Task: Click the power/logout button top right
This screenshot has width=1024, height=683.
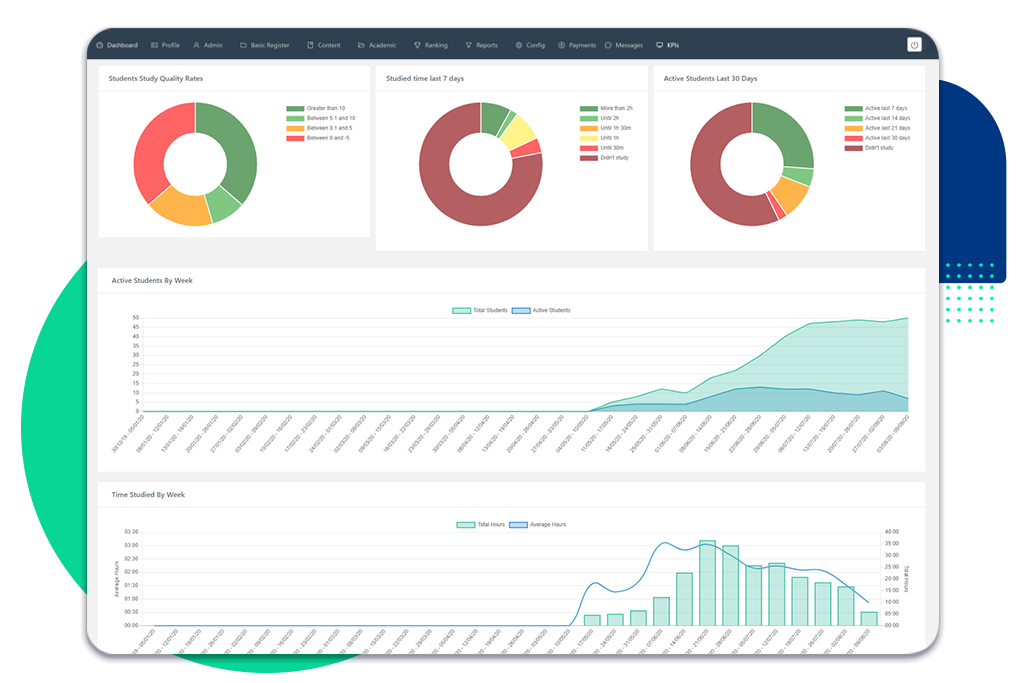Action: 913,43
